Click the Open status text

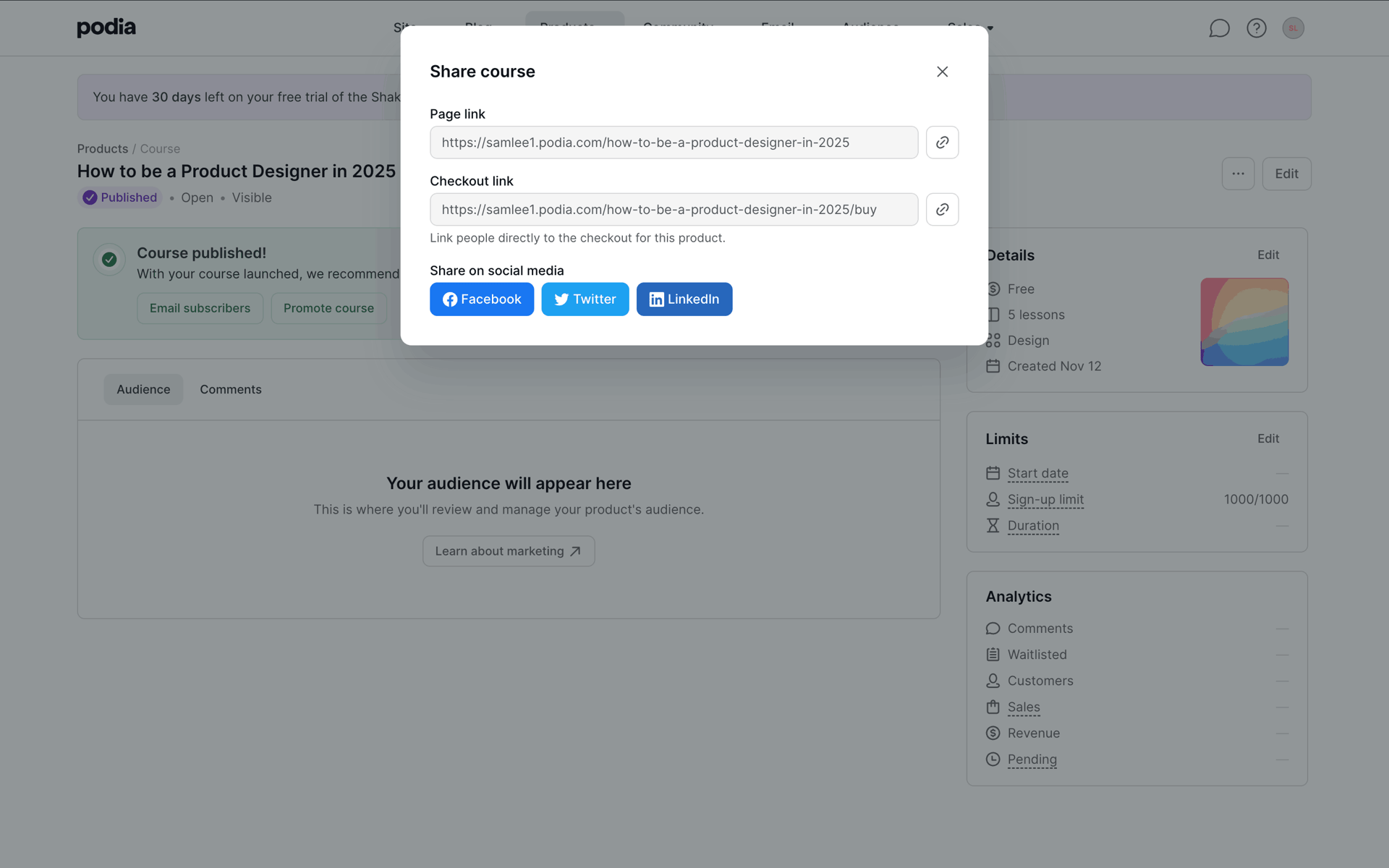pyautogui.click(x=197, y=197)
